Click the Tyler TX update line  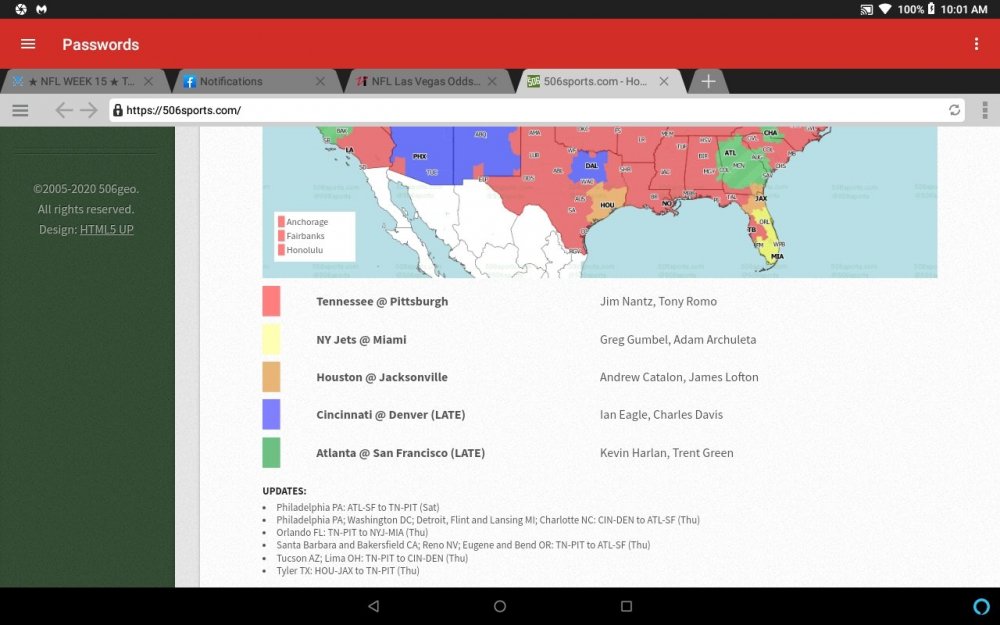(x=348, y=571)
